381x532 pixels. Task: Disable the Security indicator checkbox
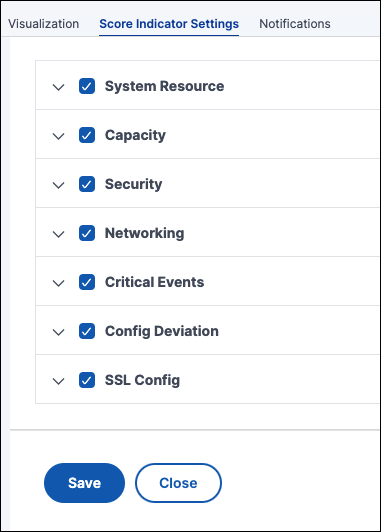[x=87, y=184]
